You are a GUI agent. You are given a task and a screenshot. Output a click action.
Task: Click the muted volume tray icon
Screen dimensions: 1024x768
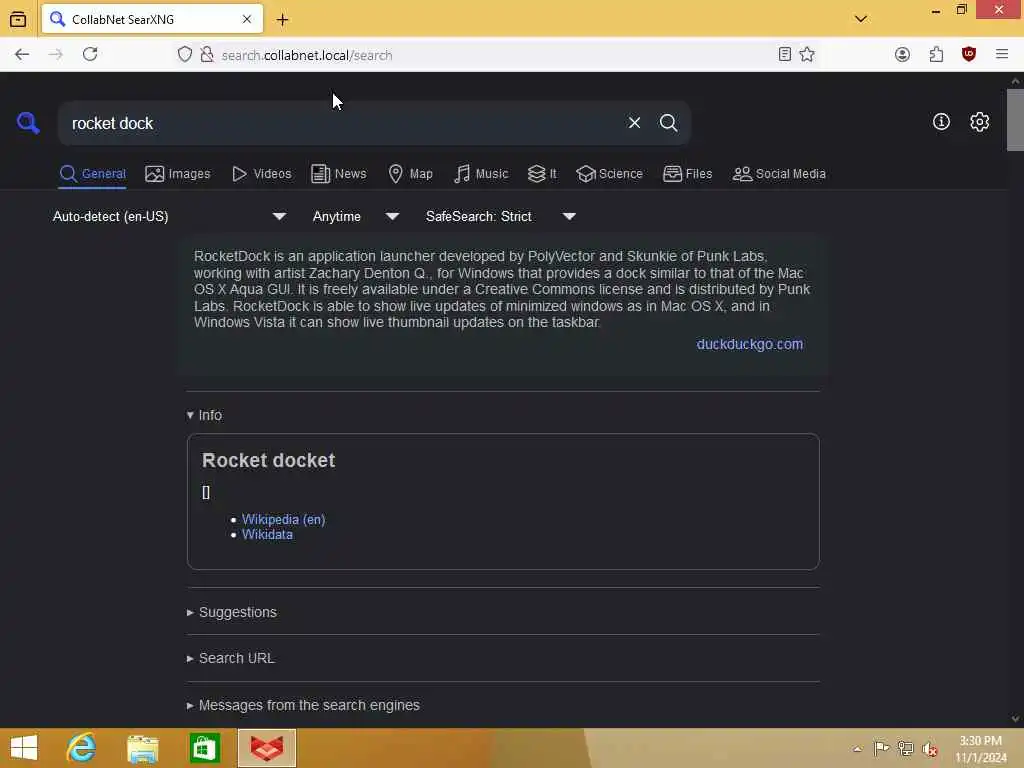(930, 749)
